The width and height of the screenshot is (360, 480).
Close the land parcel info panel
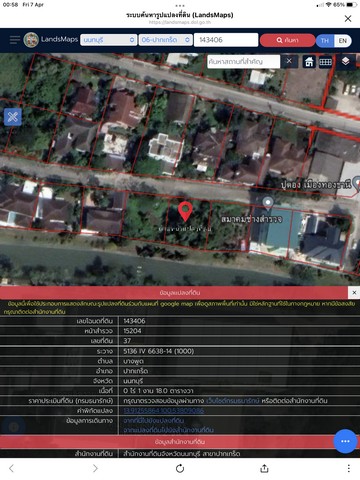pyautogui.click(x=354, y=292)
